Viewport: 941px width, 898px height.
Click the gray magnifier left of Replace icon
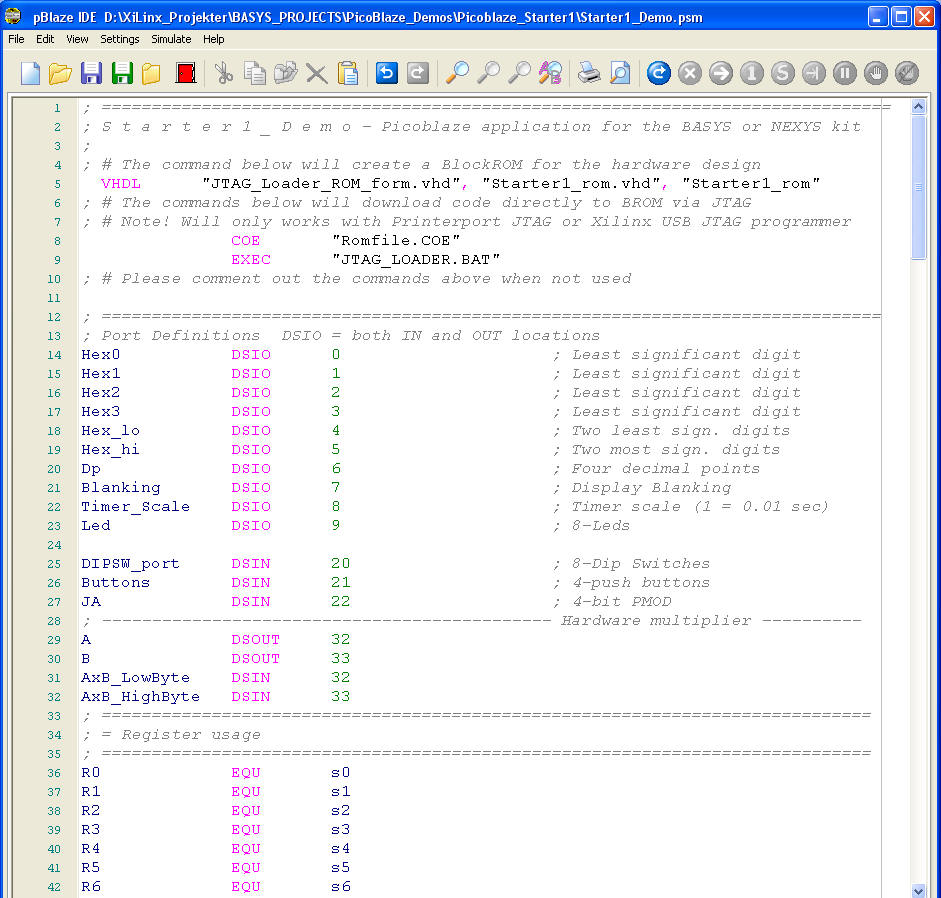tap(519, 73)
